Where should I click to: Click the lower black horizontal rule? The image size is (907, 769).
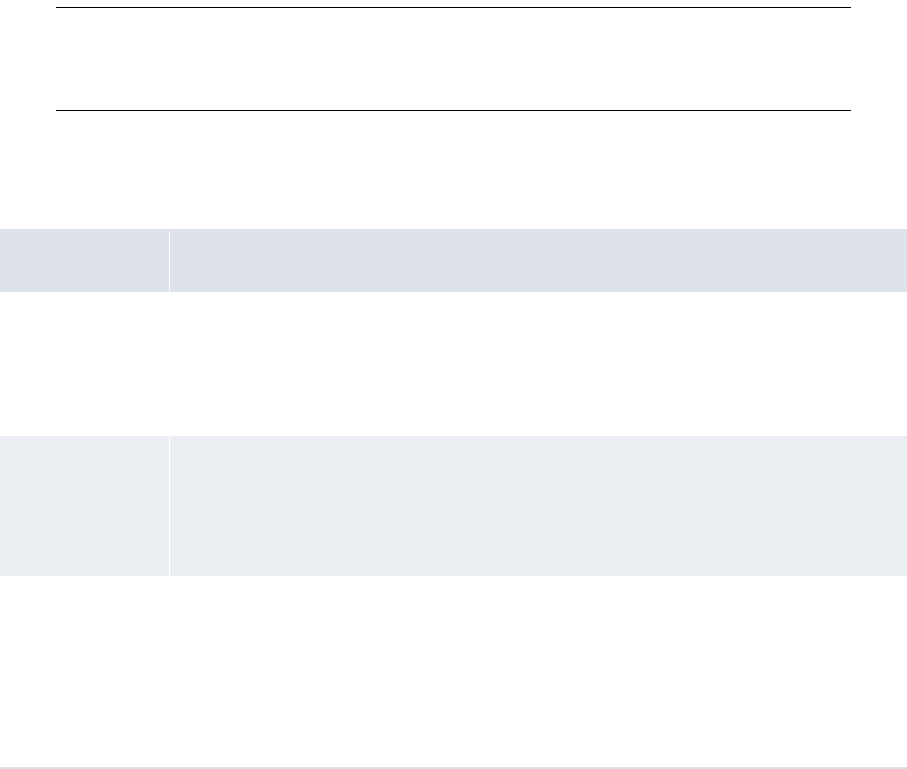point(454,110)
